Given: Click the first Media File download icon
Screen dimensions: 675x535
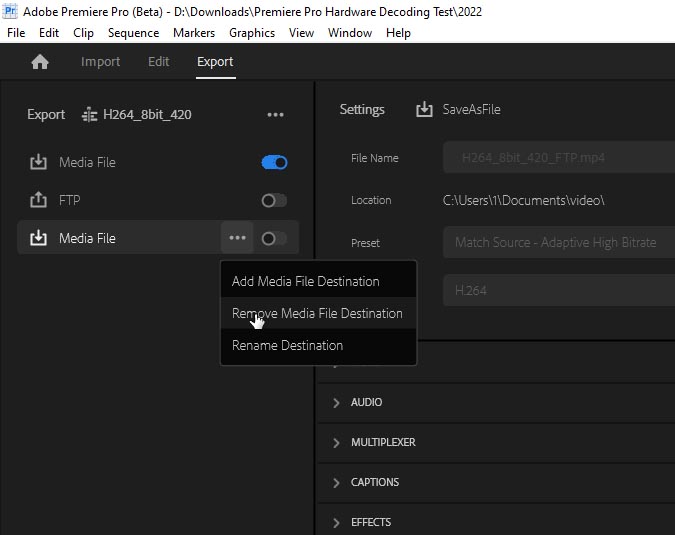Looking at the screenshot, I should click(38, 162).
